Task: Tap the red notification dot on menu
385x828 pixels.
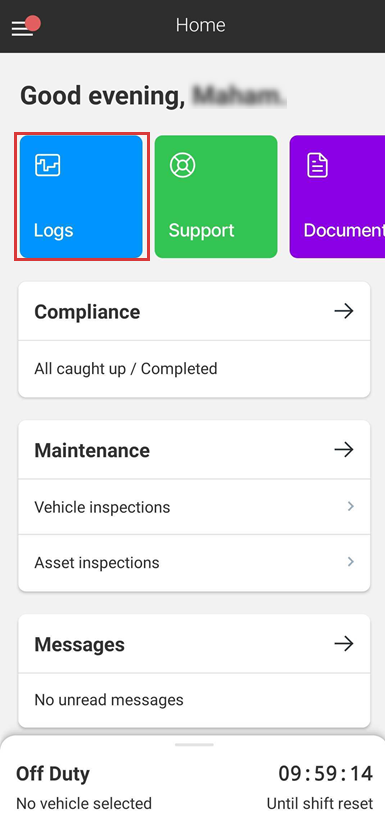Action: (x=33, y=23)
